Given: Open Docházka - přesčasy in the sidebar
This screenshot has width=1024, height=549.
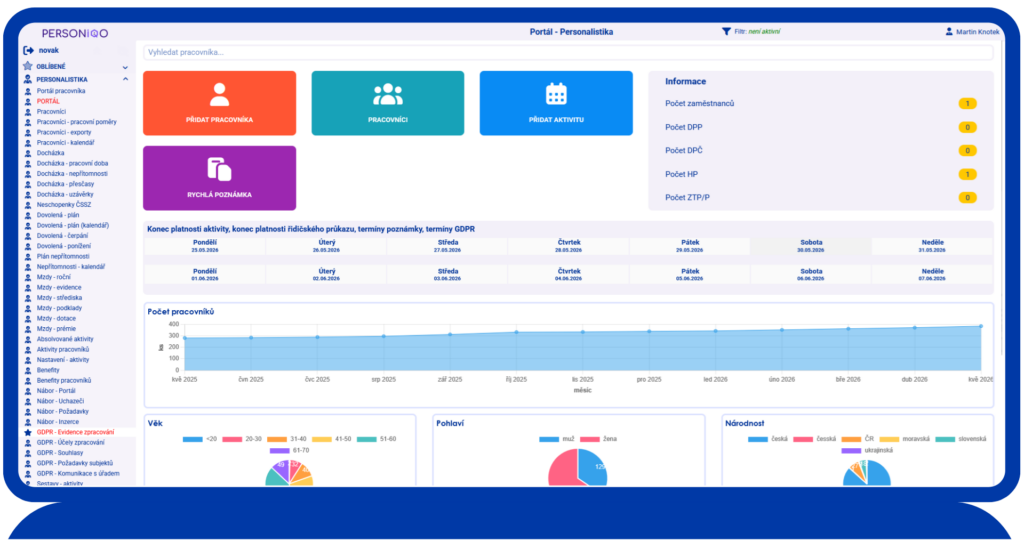Looking at the screenshot, I should pos(65,184).
